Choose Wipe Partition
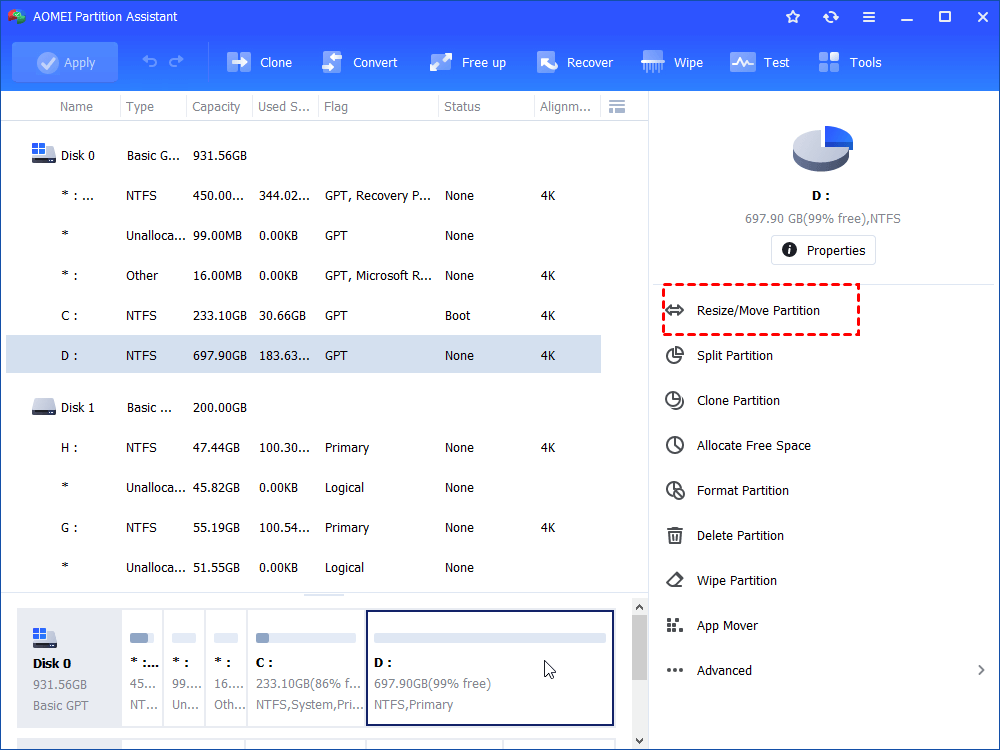This screenshot has height=750, width=1000. [737, 580]
